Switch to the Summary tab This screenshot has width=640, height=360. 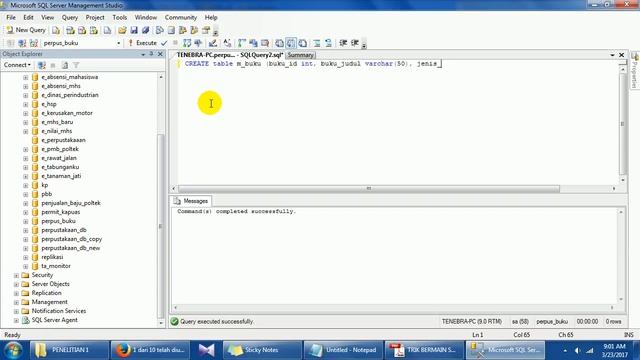point(300,55)
